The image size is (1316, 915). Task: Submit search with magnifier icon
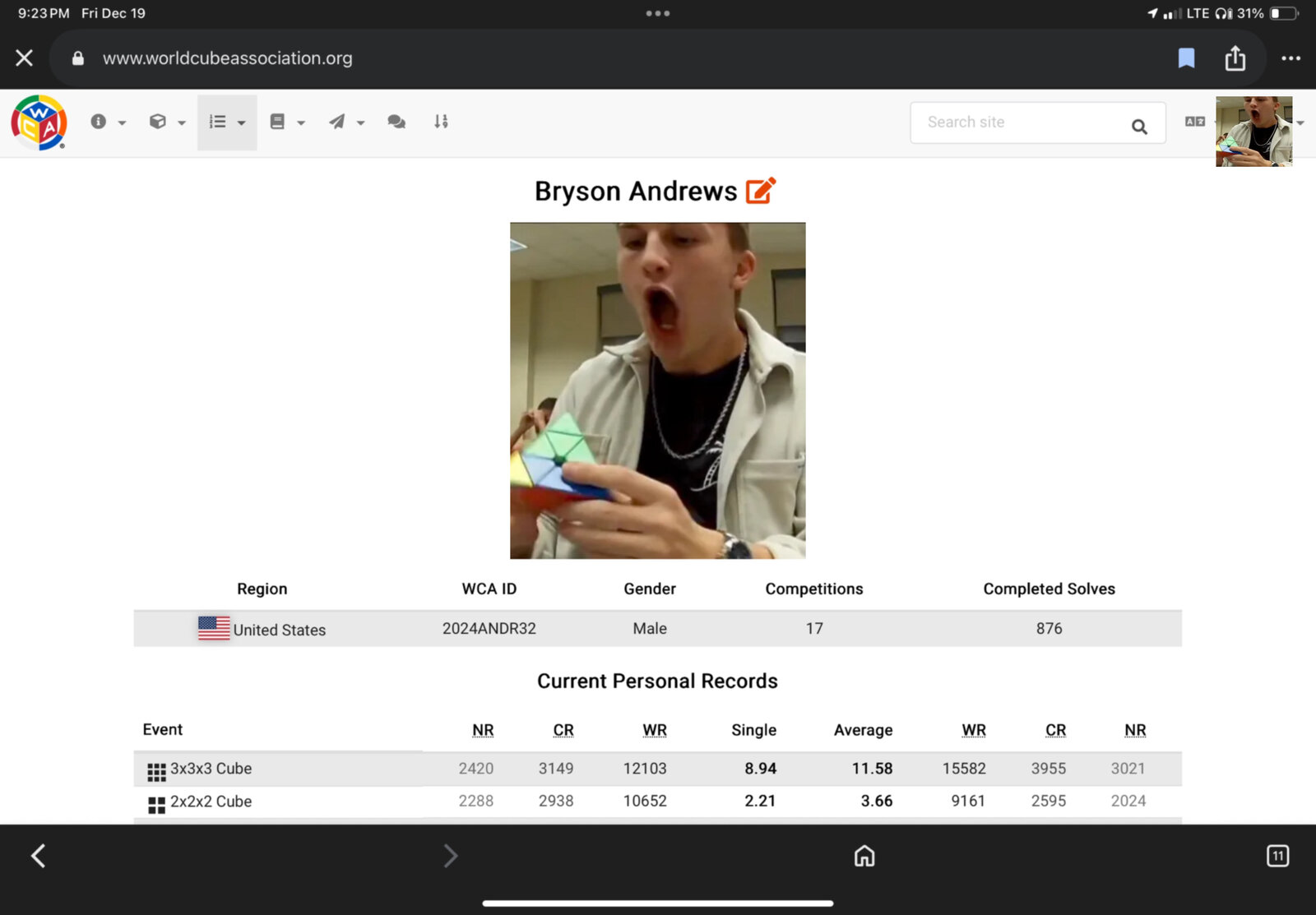[x=1139, y=127]
